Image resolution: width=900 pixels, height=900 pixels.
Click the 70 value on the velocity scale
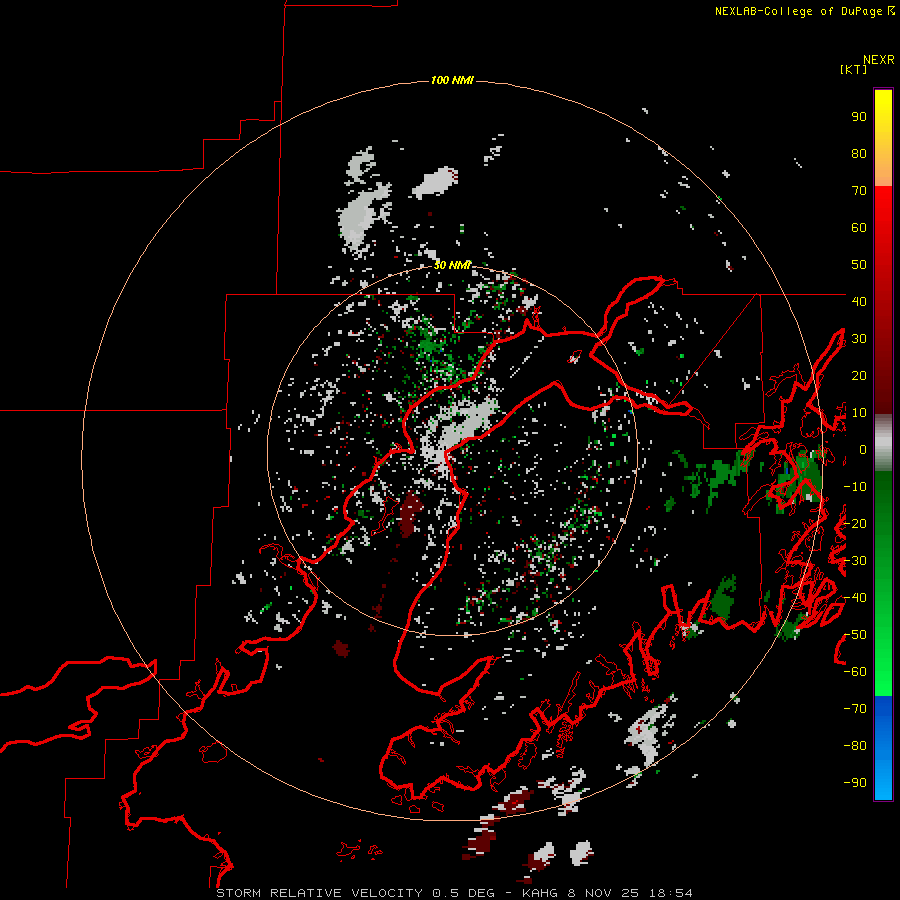[859, 191]
